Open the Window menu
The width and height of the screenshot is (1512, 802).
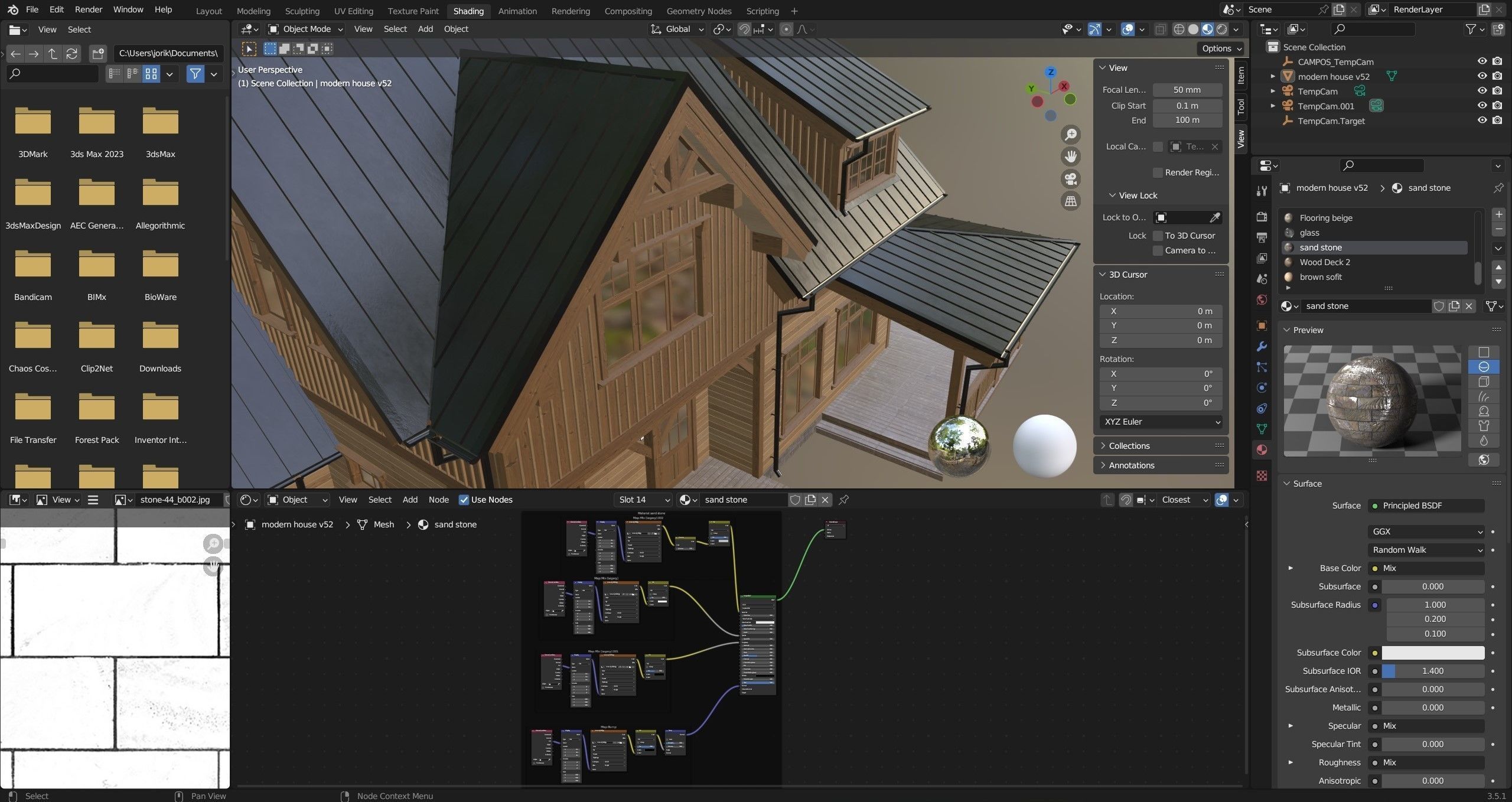[x=128, y=9]
